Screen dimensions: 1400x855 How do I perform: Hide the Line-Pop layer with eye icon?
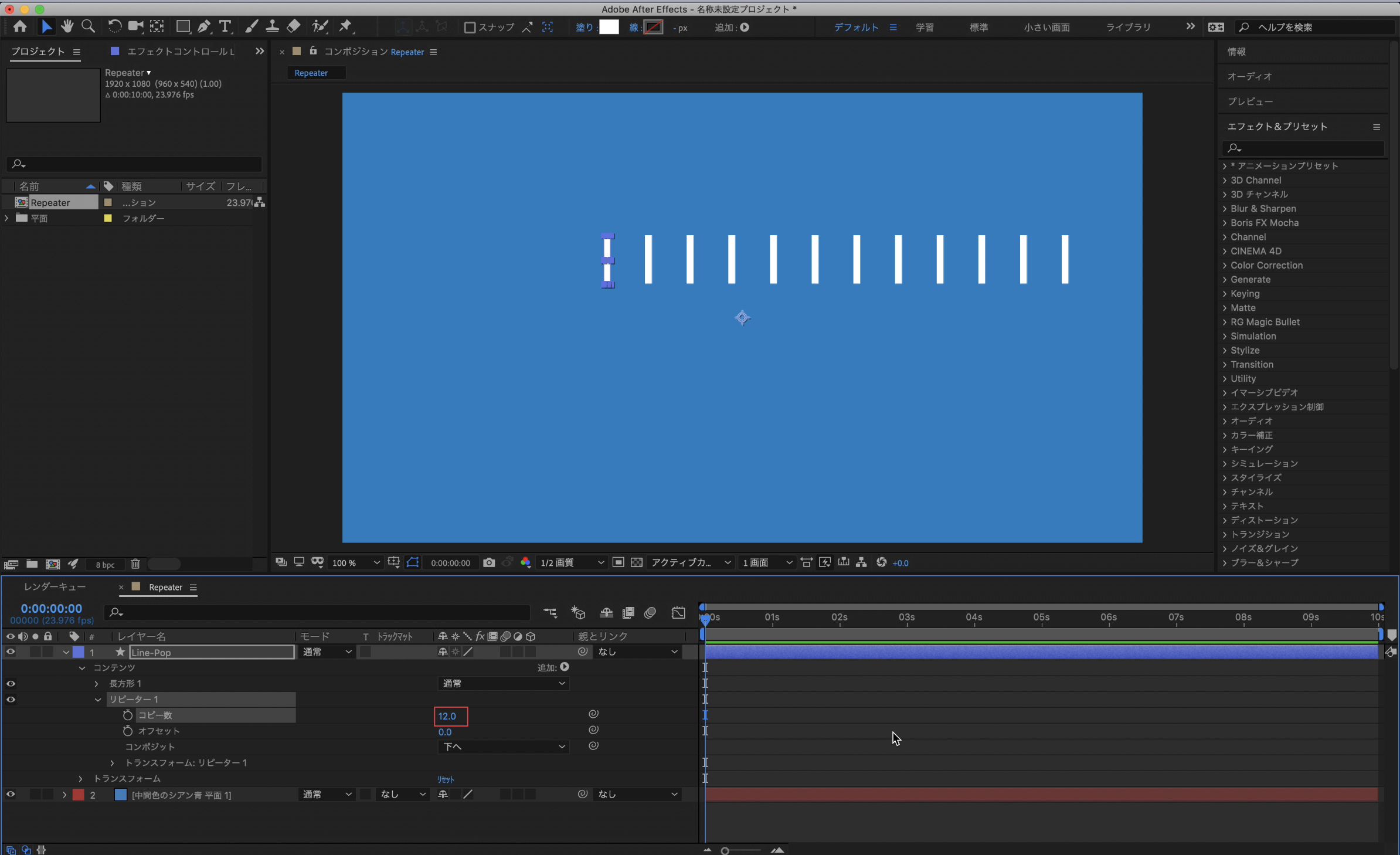coord(11,652)
